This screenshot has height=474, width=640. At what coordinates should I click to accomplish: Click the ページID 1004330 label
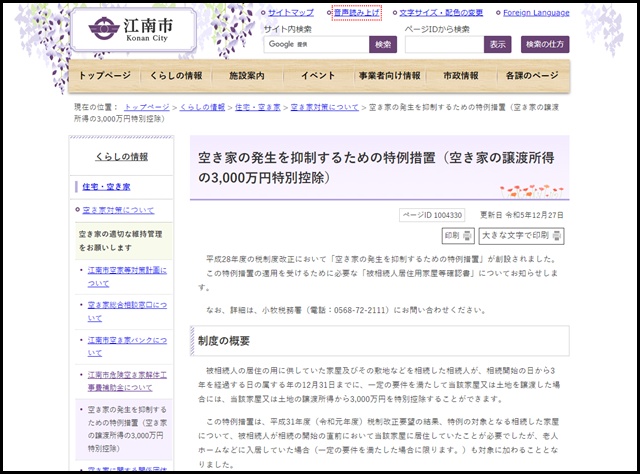pyautogui.click(x=432, y=215)
